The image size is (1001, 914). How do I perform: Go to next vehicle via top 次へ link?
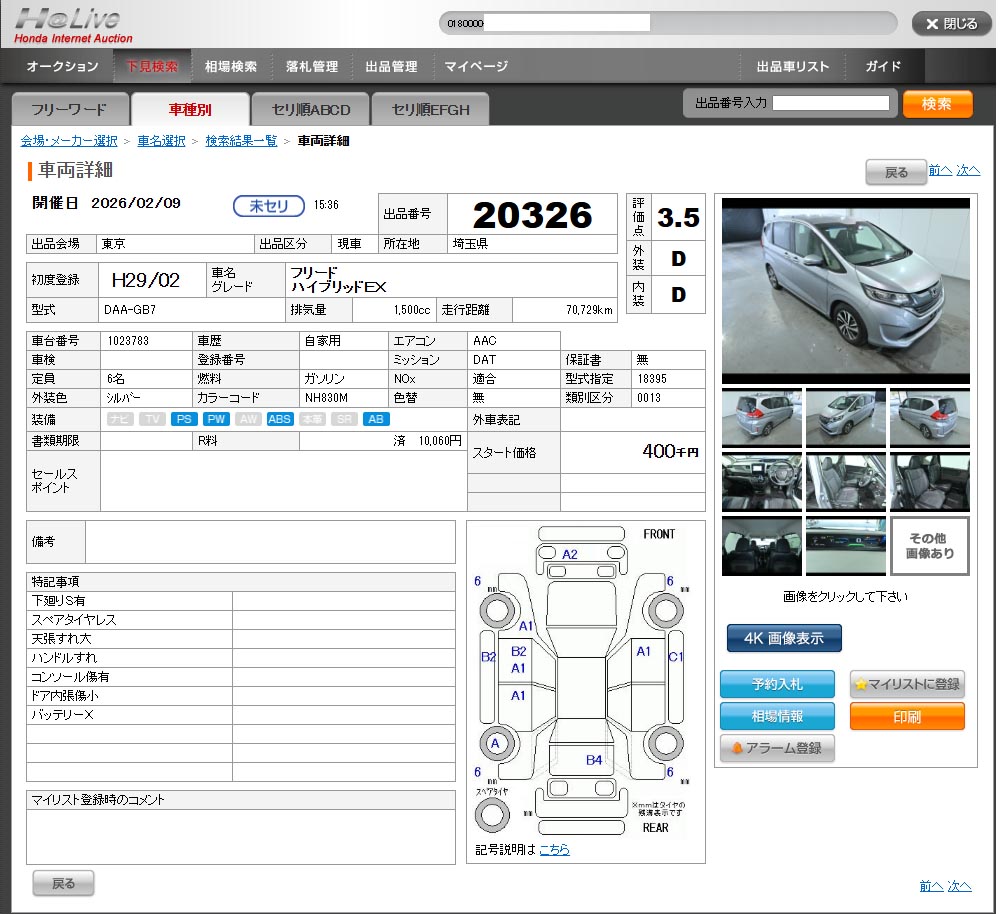(968, 171)
